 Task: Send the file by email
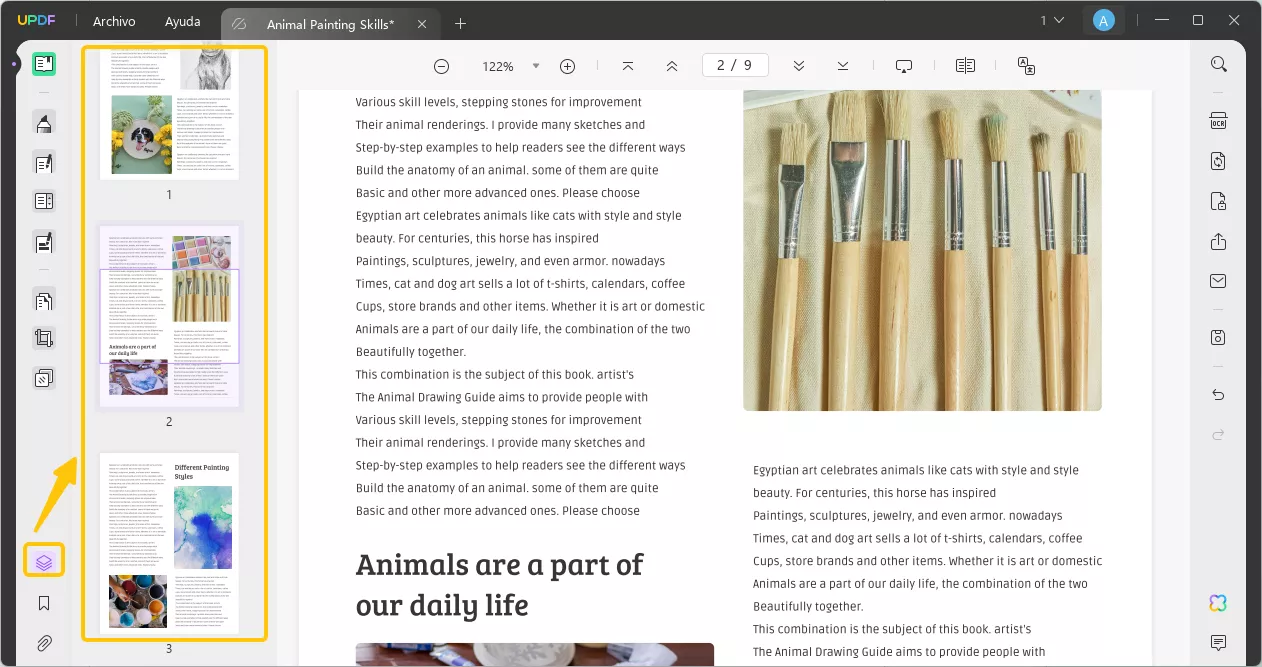[1218, 281]
